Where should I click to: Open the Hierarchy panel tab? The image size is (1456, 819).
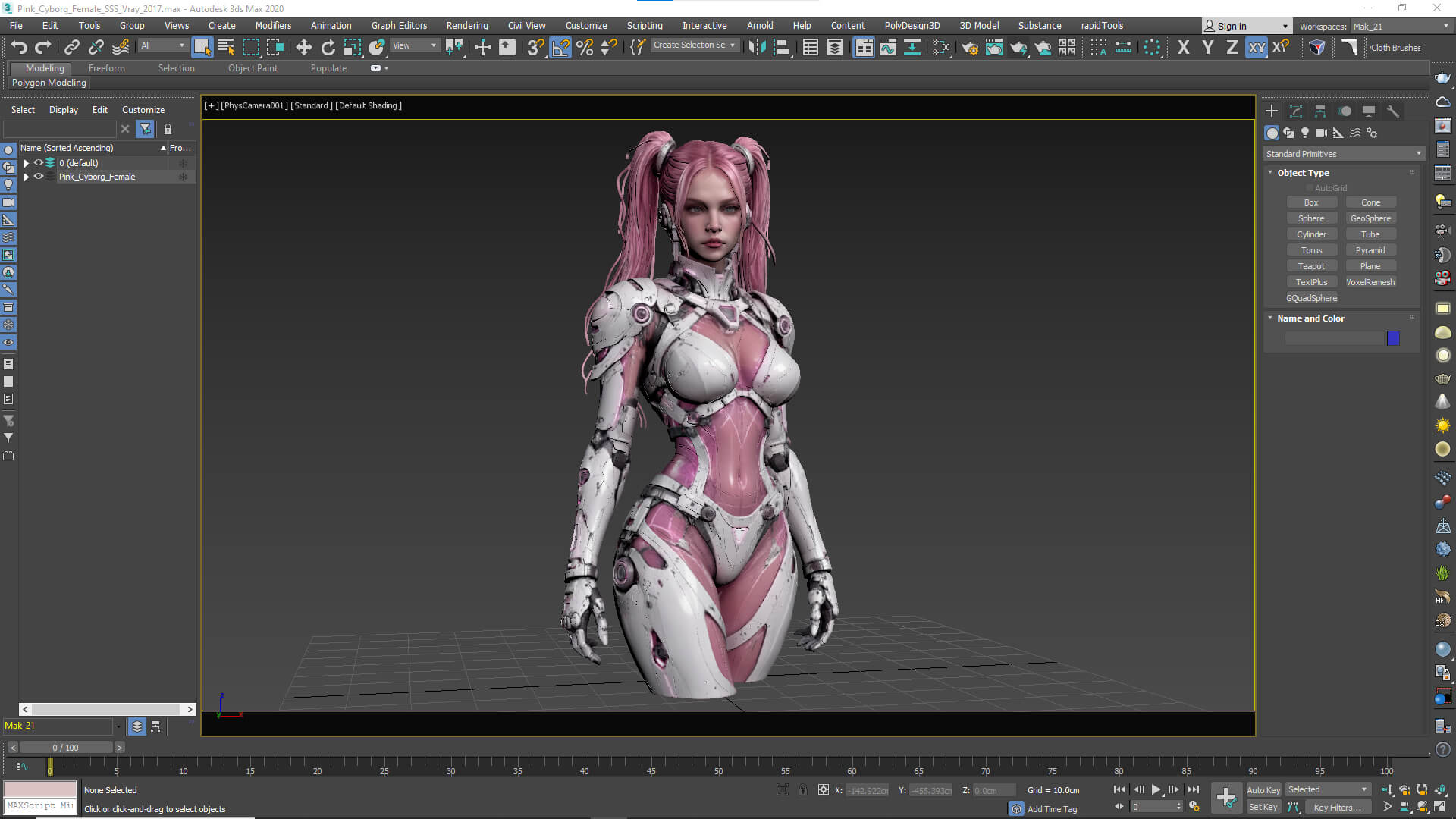1320,111
